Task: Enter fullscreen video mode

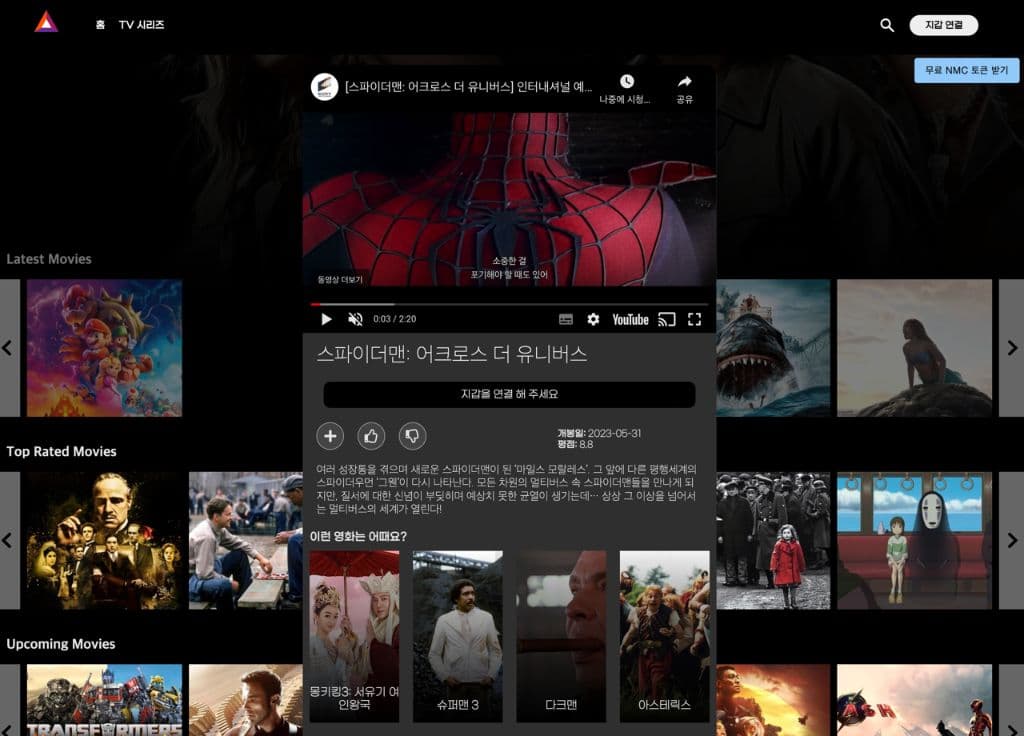Action: coord(694,319)
